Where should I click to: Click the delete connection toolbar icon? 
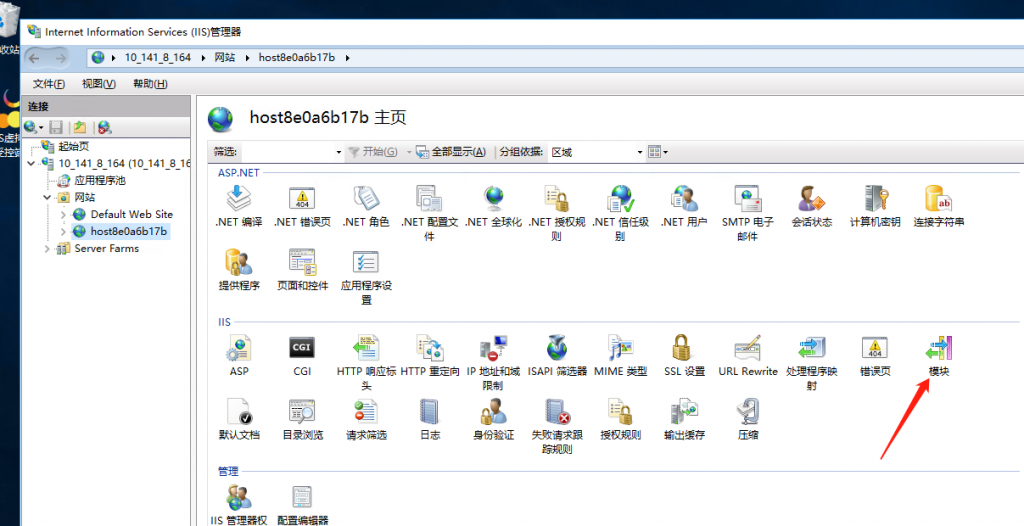click(104, 127)
